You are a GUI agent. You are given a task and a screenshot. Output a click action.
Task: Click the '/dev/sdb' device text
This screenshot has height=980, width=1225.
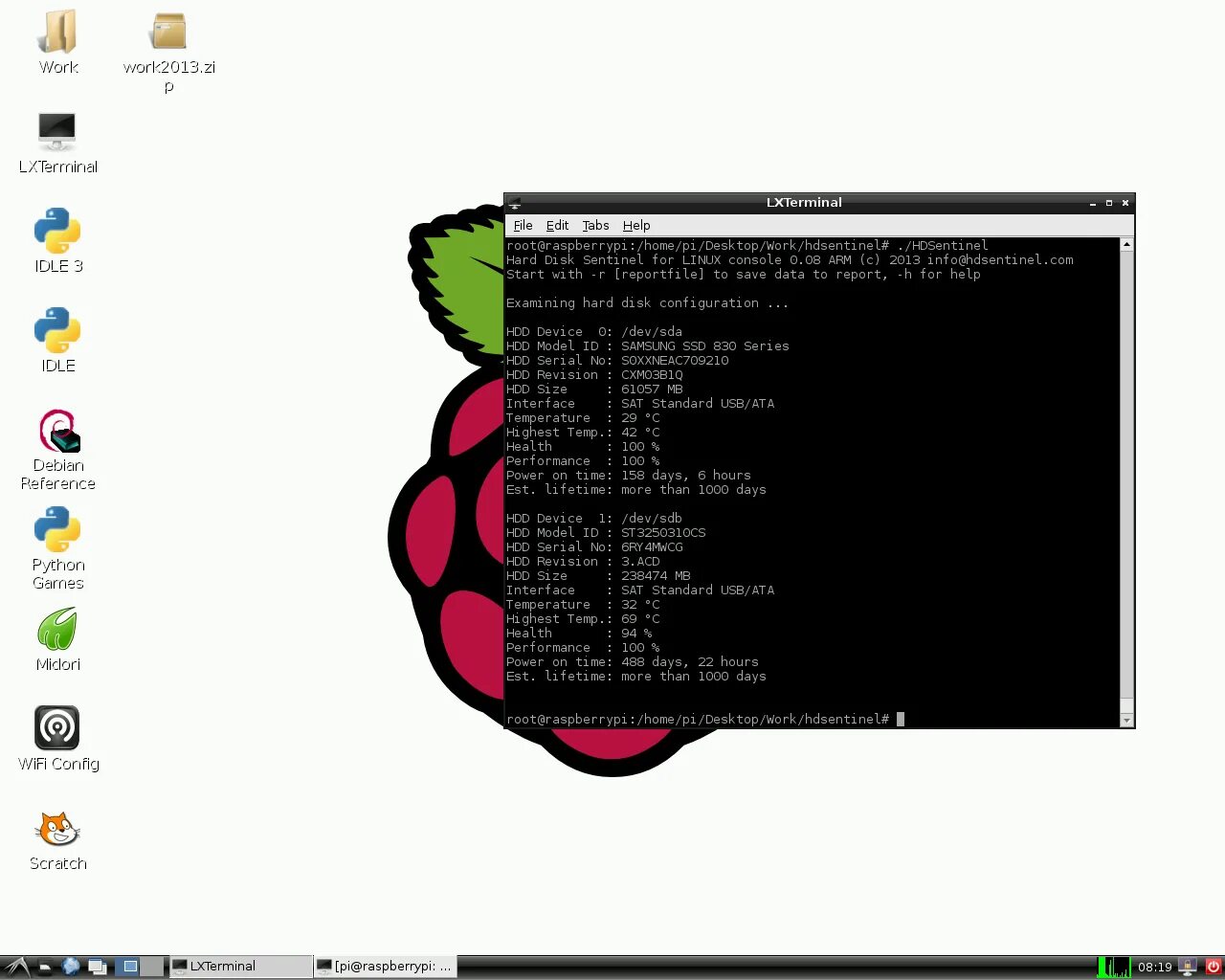[652, 518]
